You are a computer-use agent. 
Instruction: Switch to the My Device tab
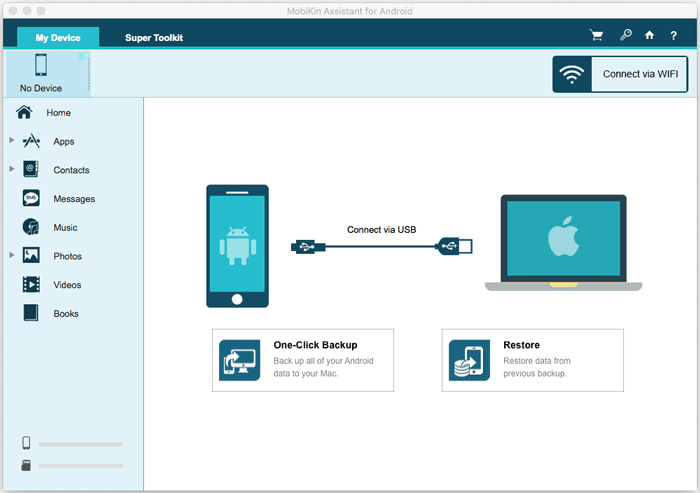(x=58, y=38)
